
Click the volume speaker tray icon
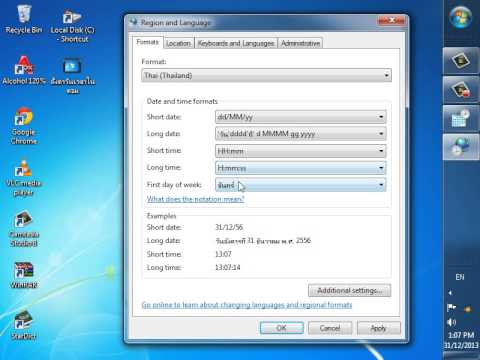coord(451,322)
